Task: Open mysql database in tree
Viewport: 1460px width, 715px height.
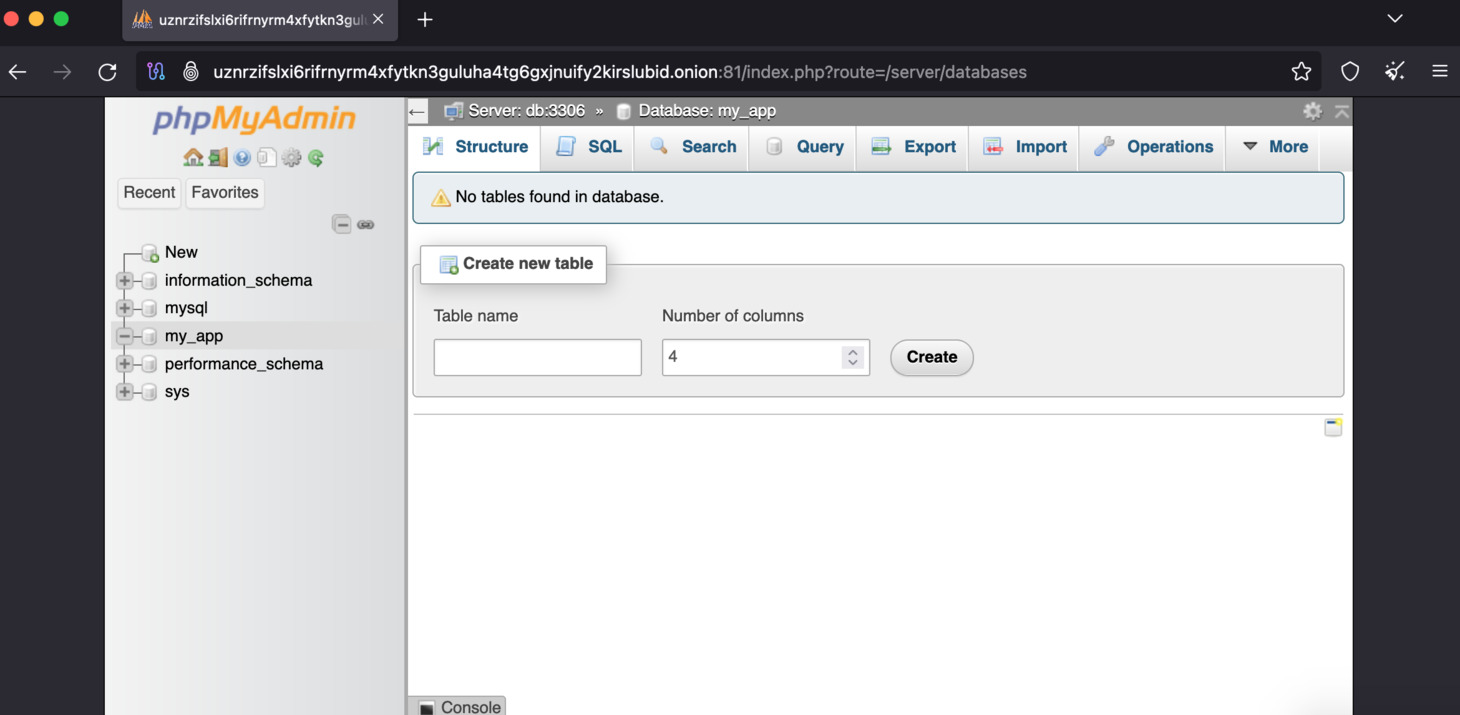Action: pyautogui.click(x=186, y=308)
